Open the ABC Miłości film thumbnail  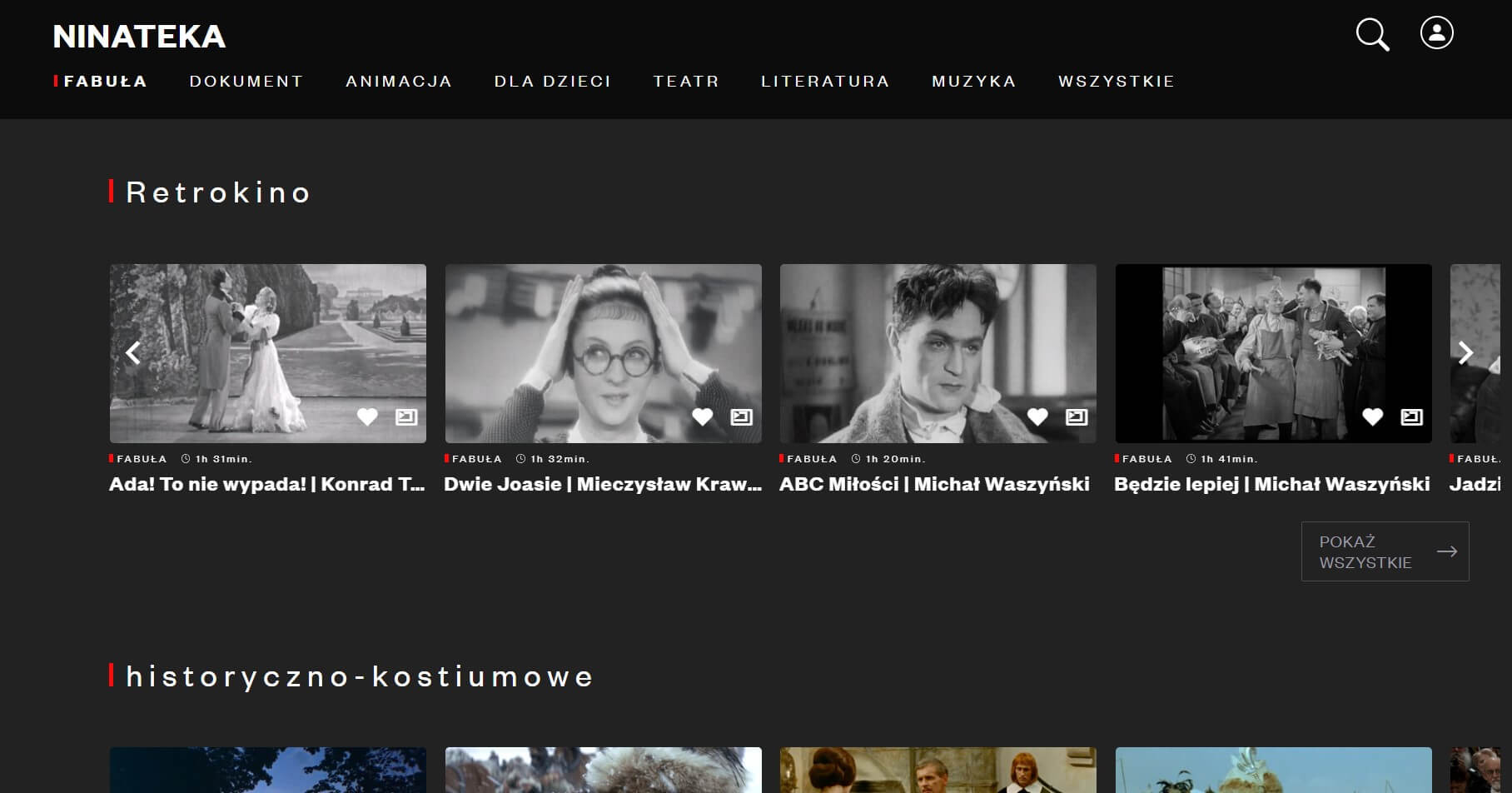[938, 353]
